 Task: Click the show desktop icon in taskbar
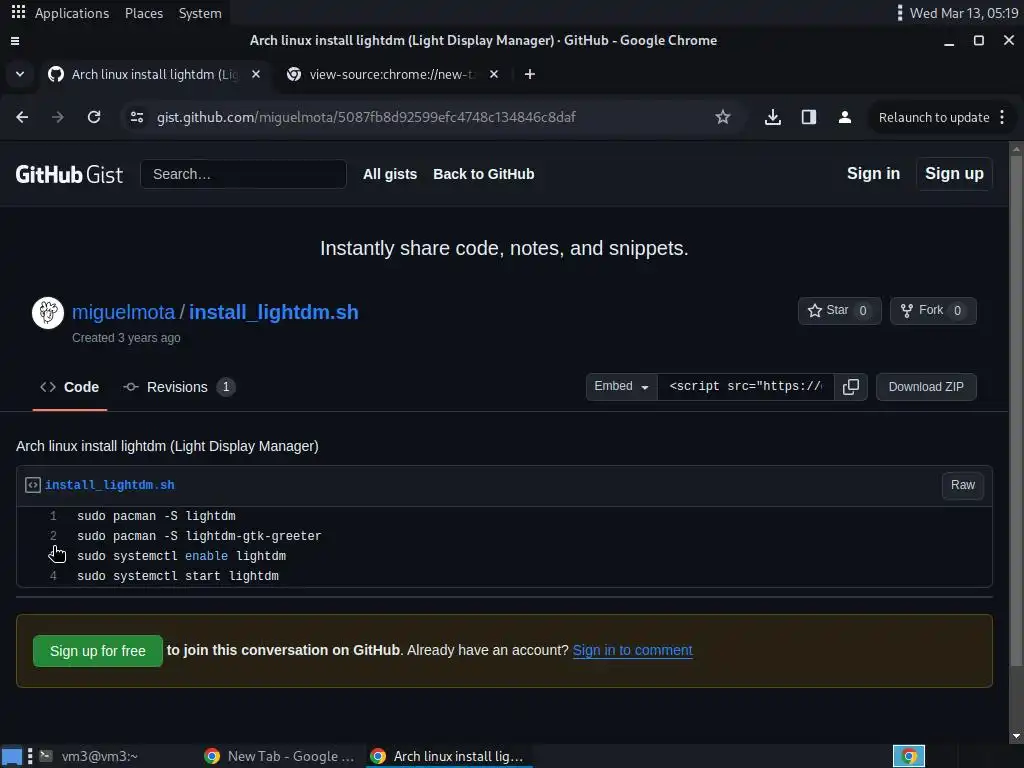pyautogui.click(x=12, y=756)
